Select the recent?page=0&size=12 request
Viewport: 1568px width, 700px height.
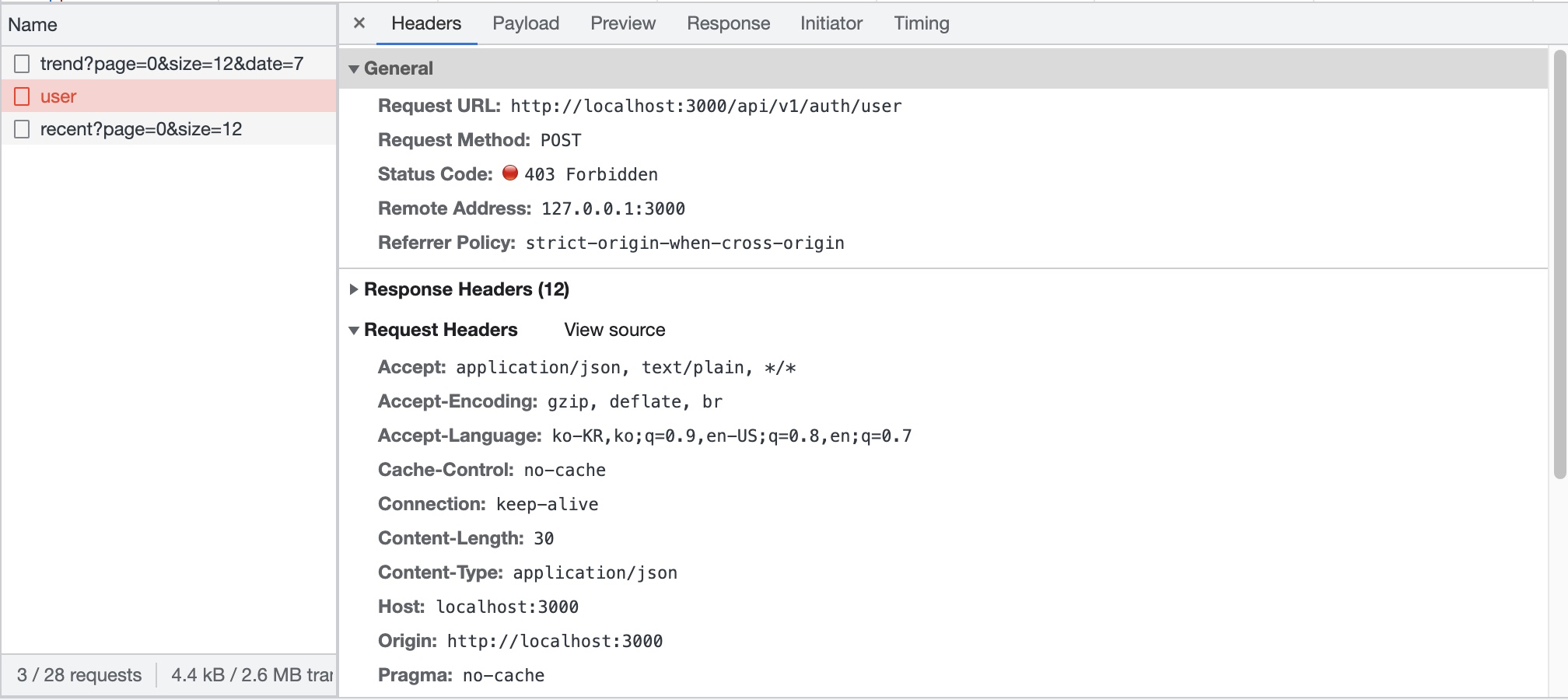141,129
